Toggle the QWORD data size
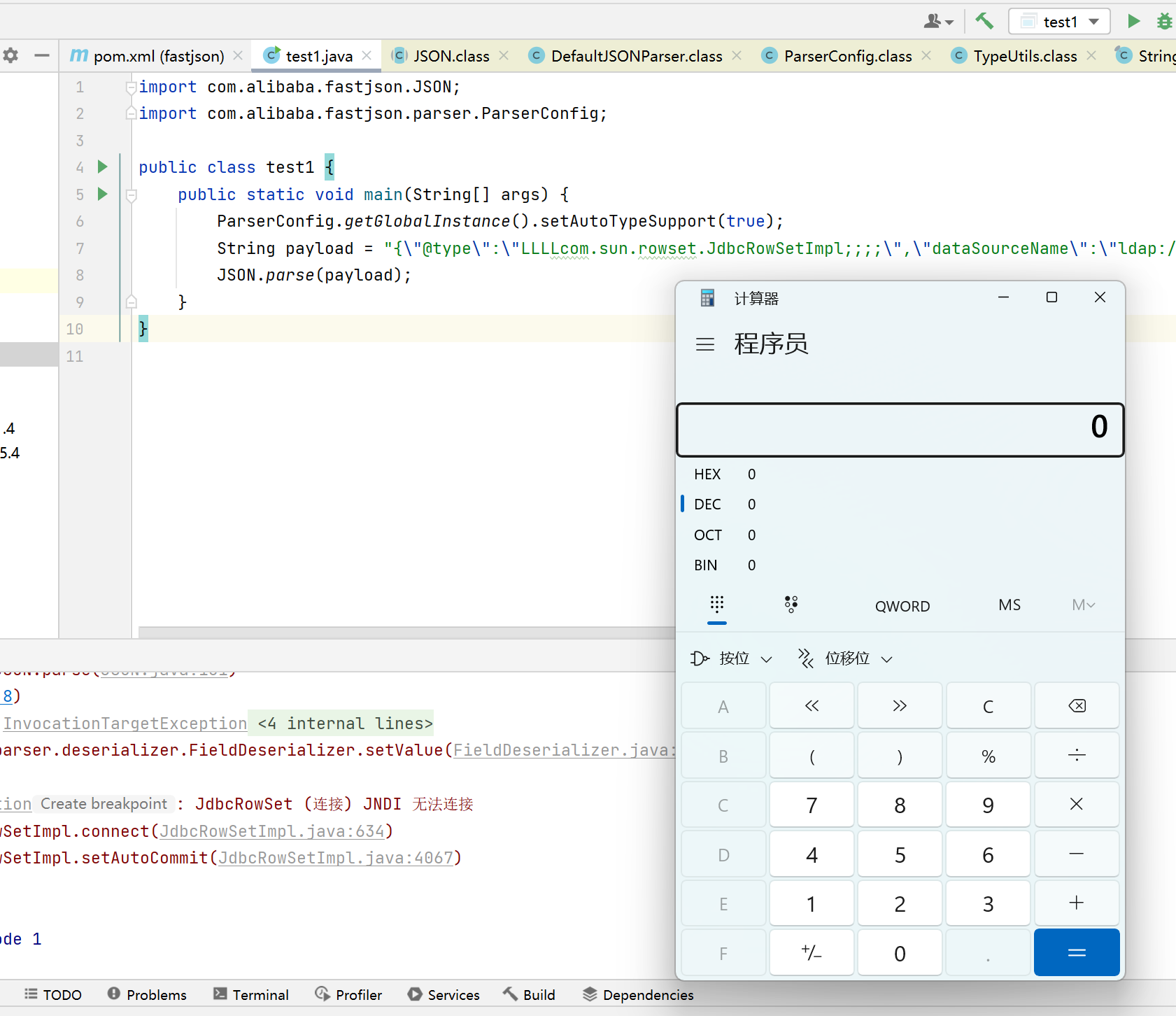The height and width of the screenshot is (1016, 1176). click(x=902, y=606)
